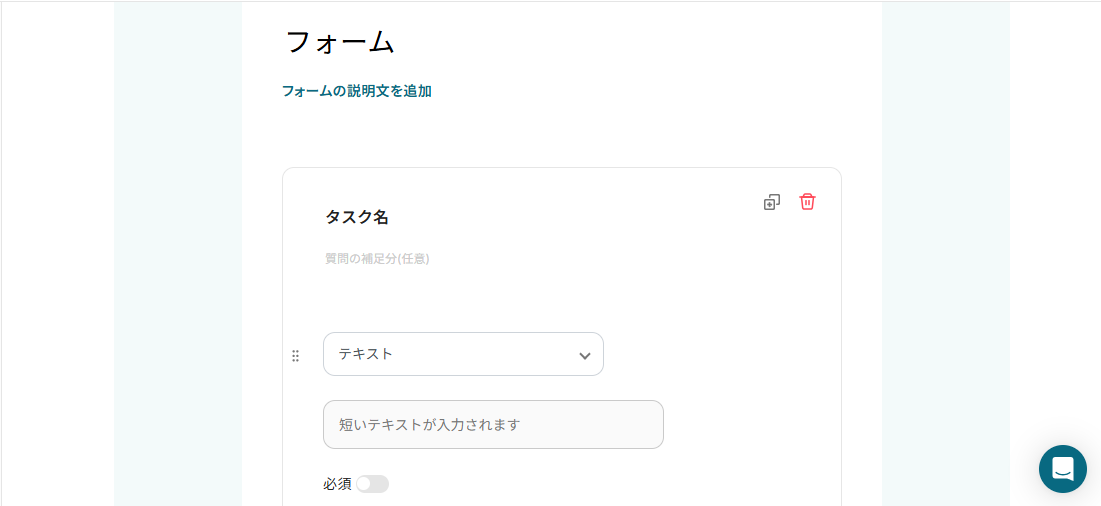Click blank white area above question card
This screenshot has height=506, width=1101.
[560, 135]
